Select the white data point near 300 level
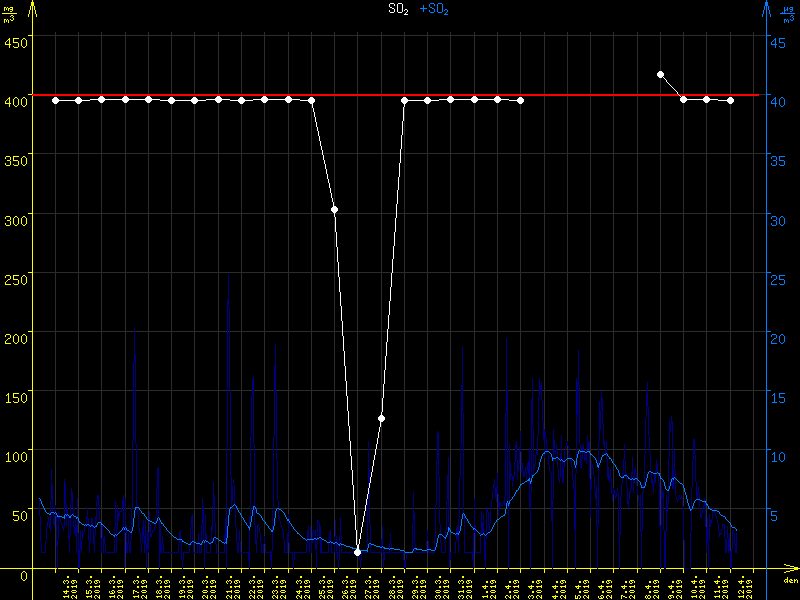The width and height of the screenshot is (800, 600). [x=334, y=209]
